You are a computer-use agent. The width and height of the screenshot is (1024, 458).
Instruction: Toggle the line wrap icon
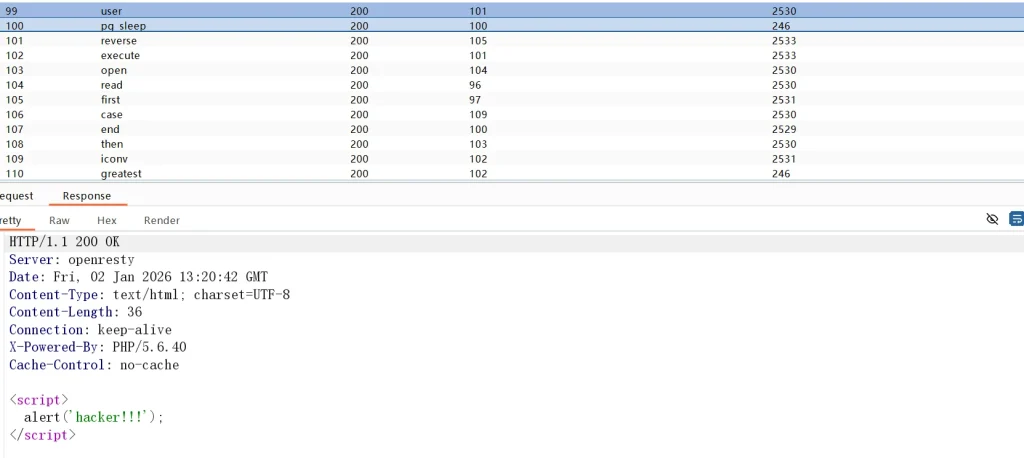(1016, 219)
